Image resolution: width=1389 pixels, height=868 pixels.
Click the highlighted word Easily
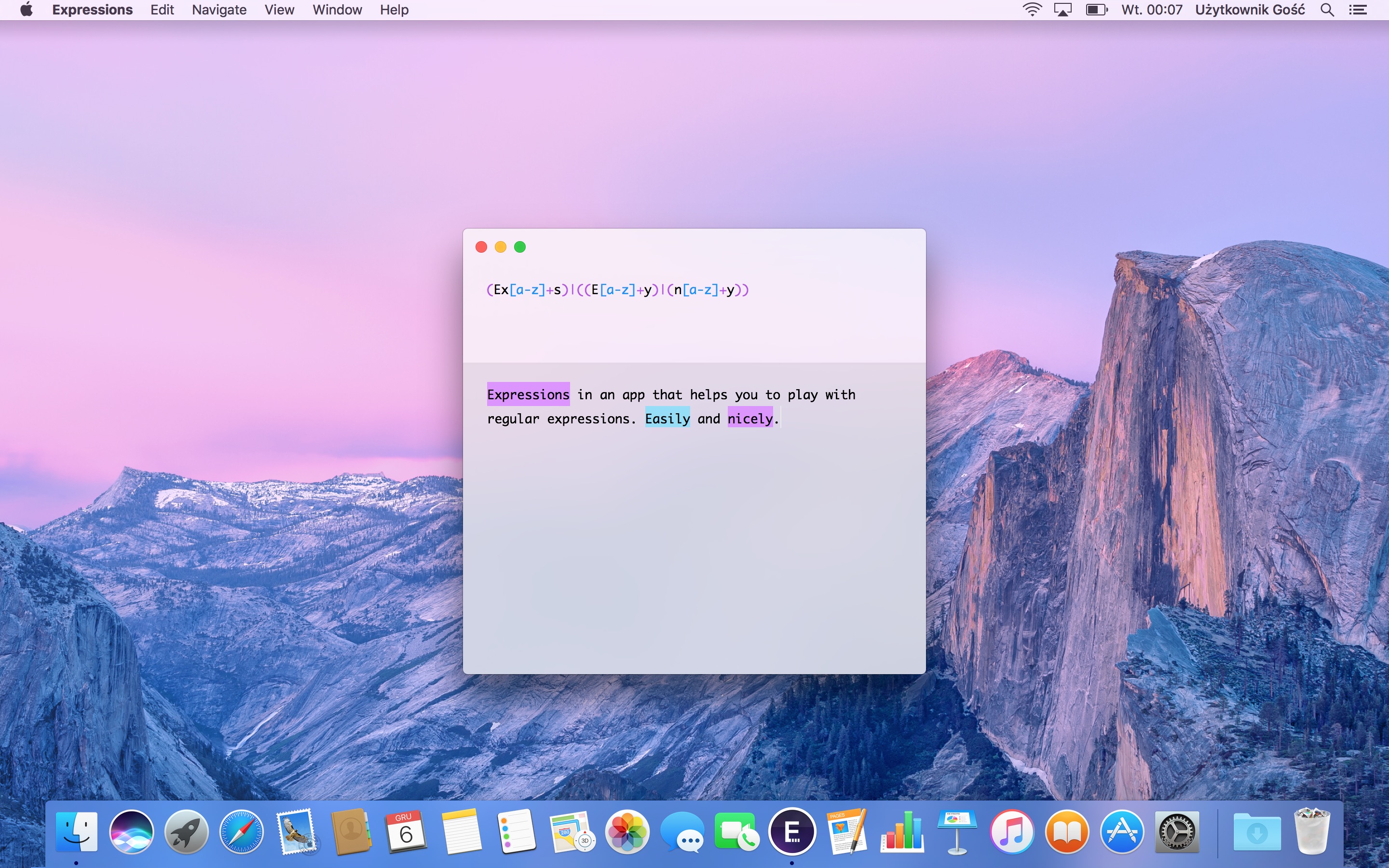(667, 419)
